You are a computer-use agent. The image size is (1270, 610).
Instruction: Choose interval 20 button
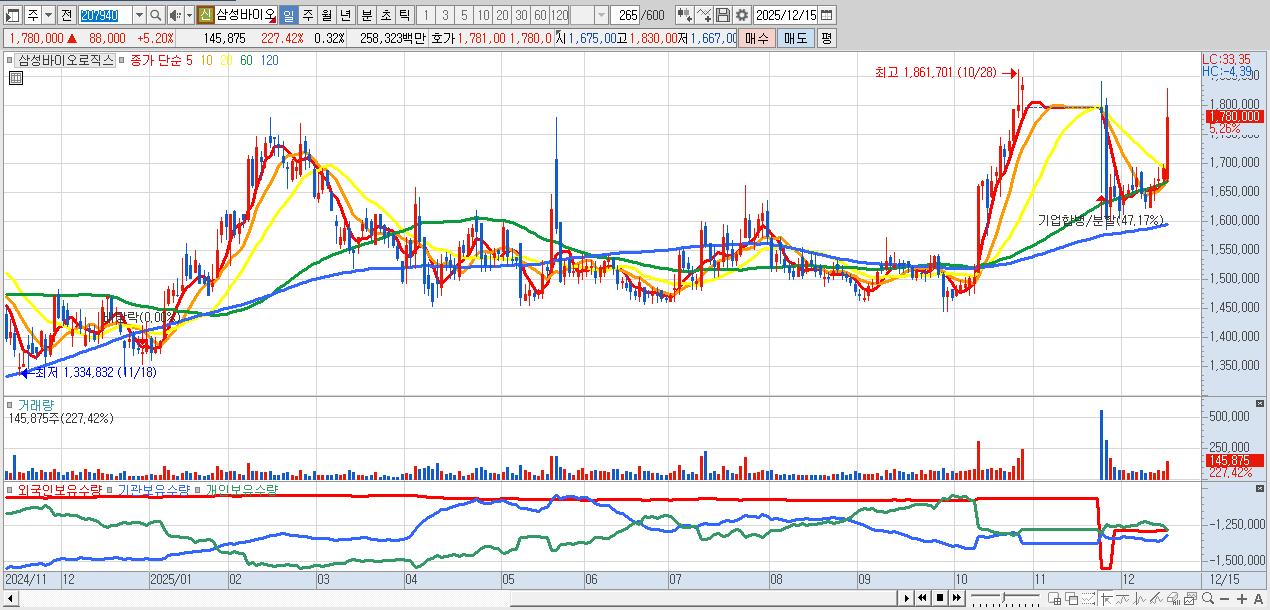pos(502,15)
